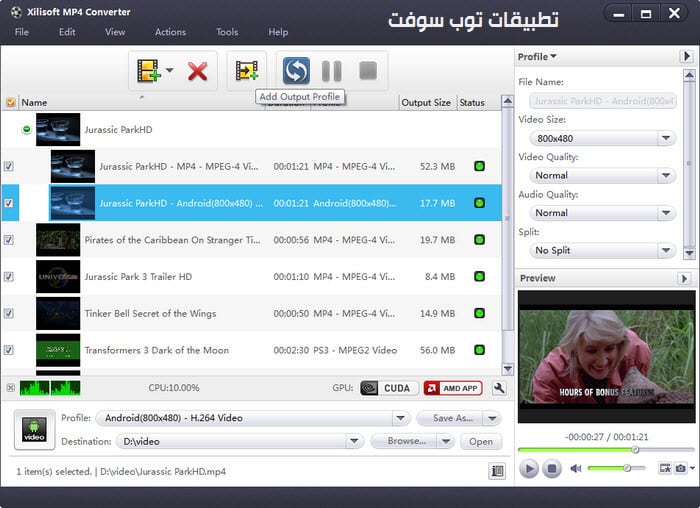Open the Destination D:\video dropdown
Image resolution: width=700 pixels, height=508 pixels.
[x=240, y=441]
